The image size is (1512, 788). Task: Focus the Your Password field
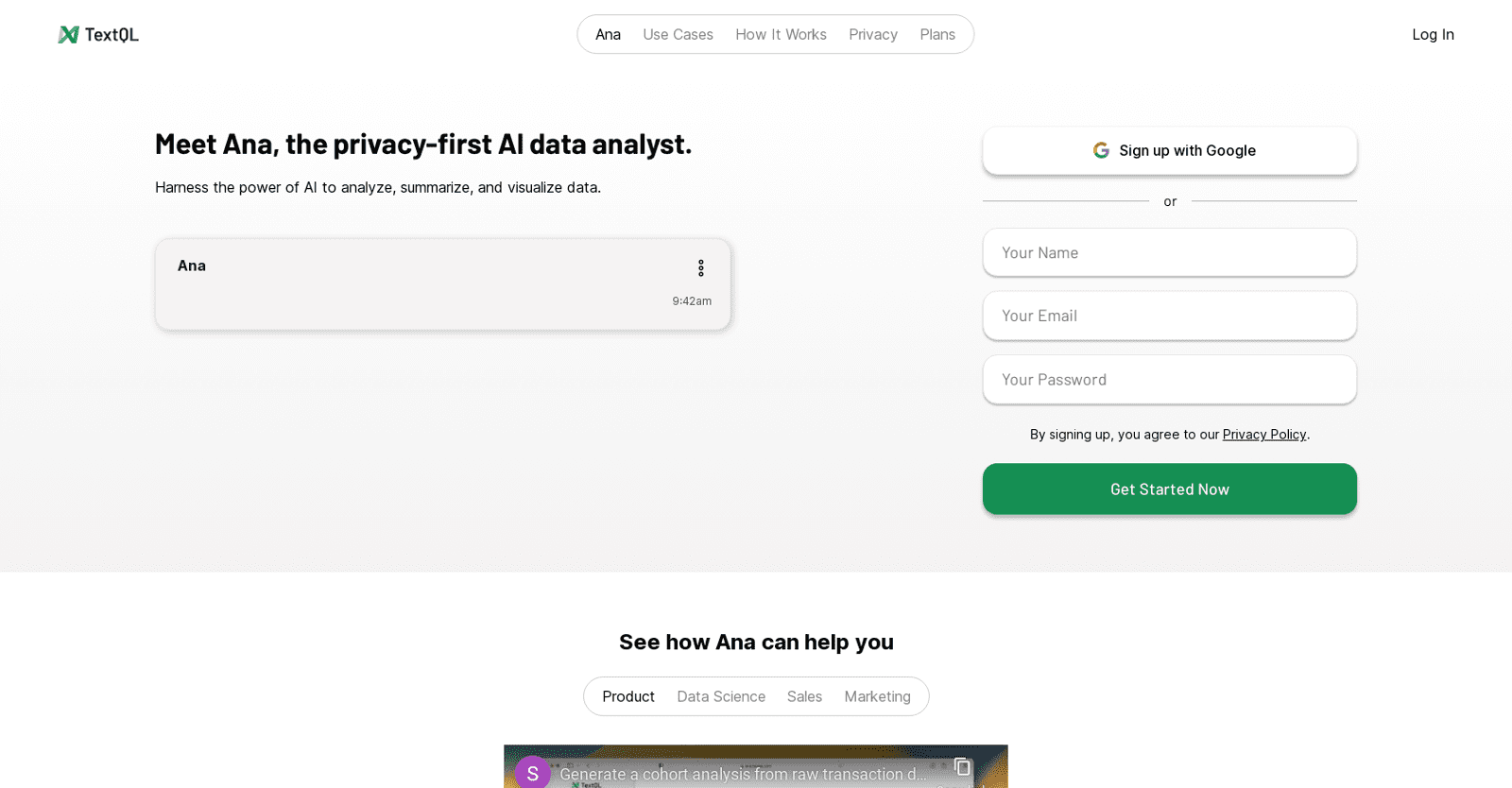tap(1169, 380)
